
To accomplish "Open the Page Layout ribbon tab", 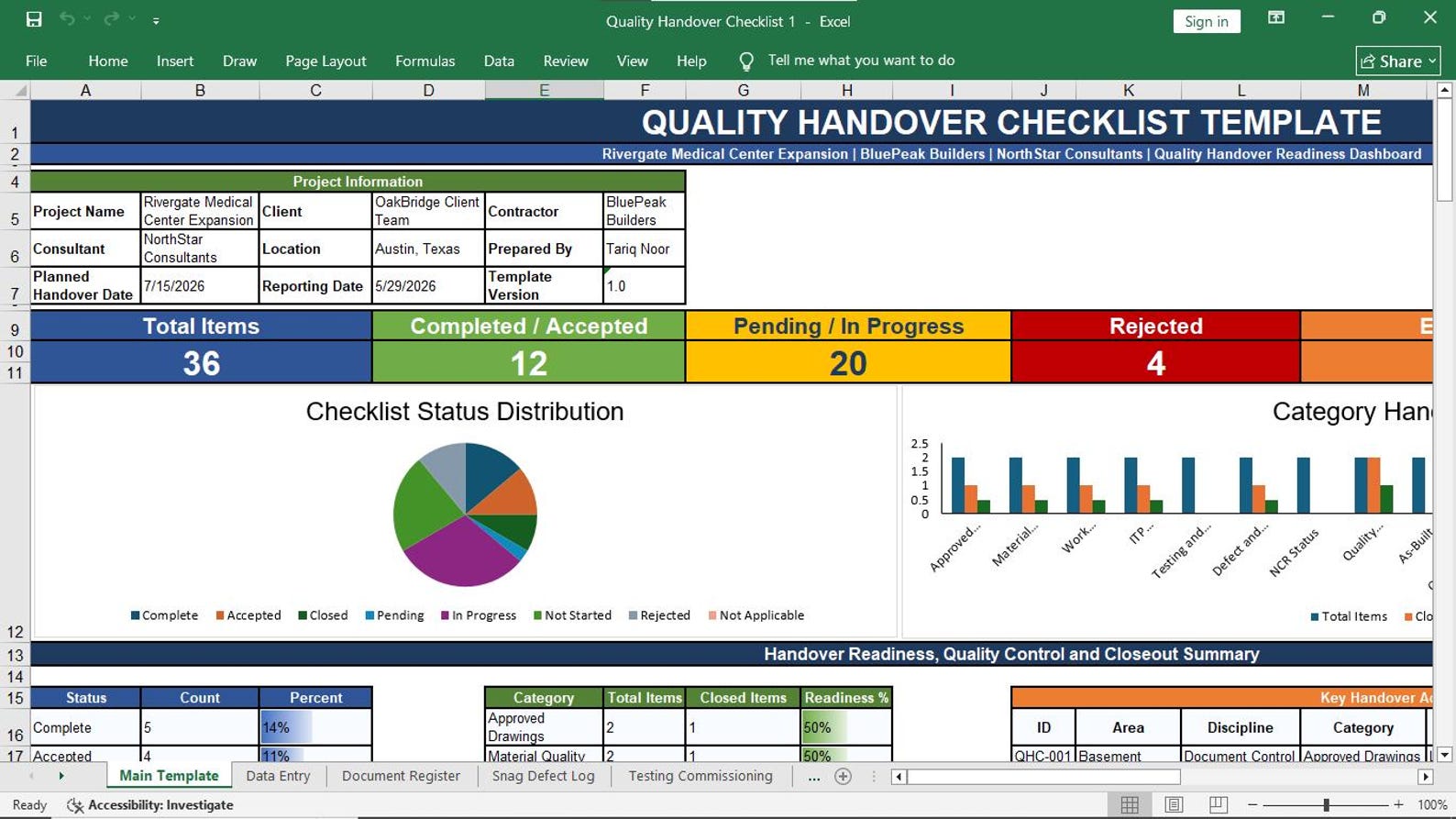I will [325, 61].
